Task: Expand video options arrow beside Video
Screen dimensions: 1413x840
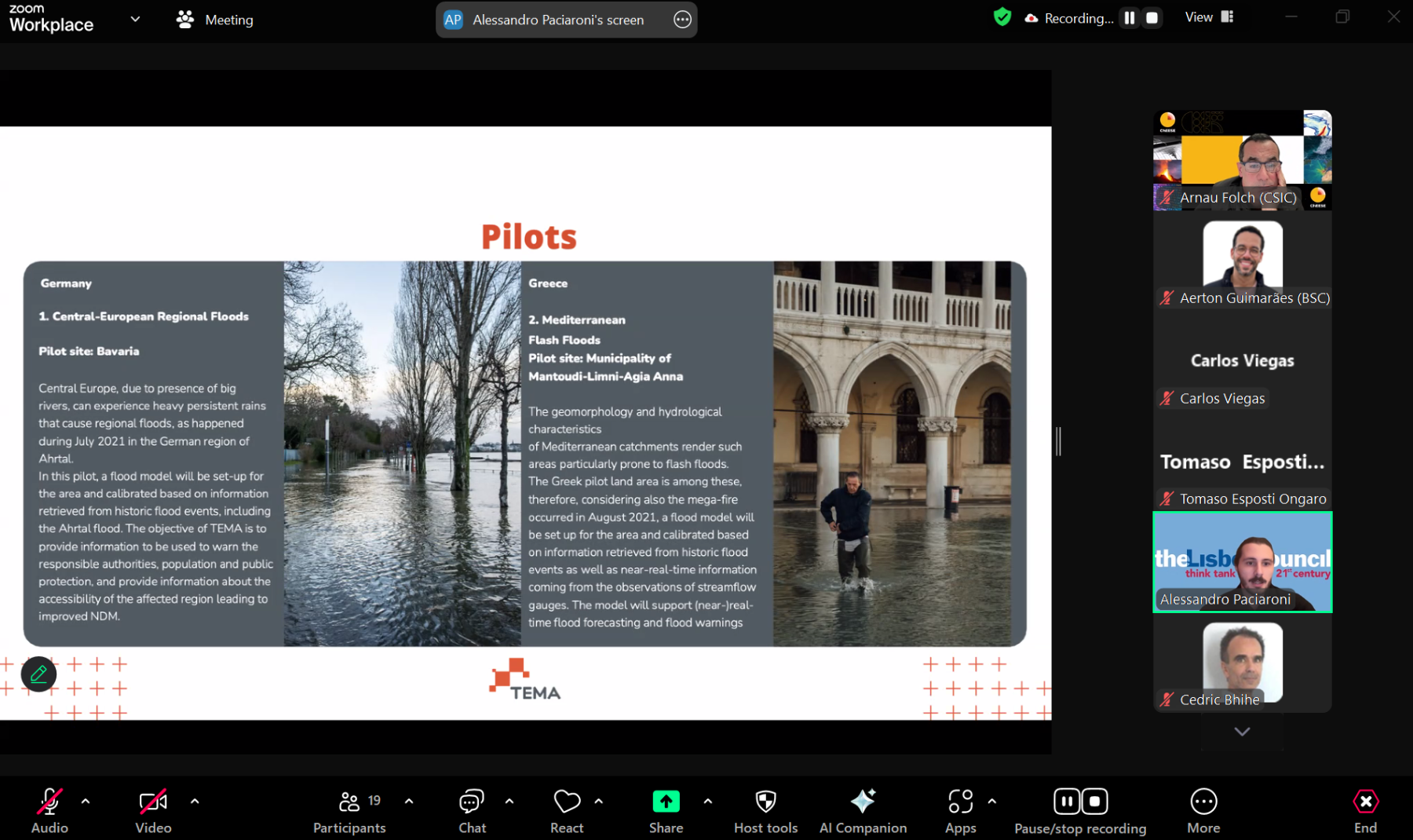Action: click(195, 802)
